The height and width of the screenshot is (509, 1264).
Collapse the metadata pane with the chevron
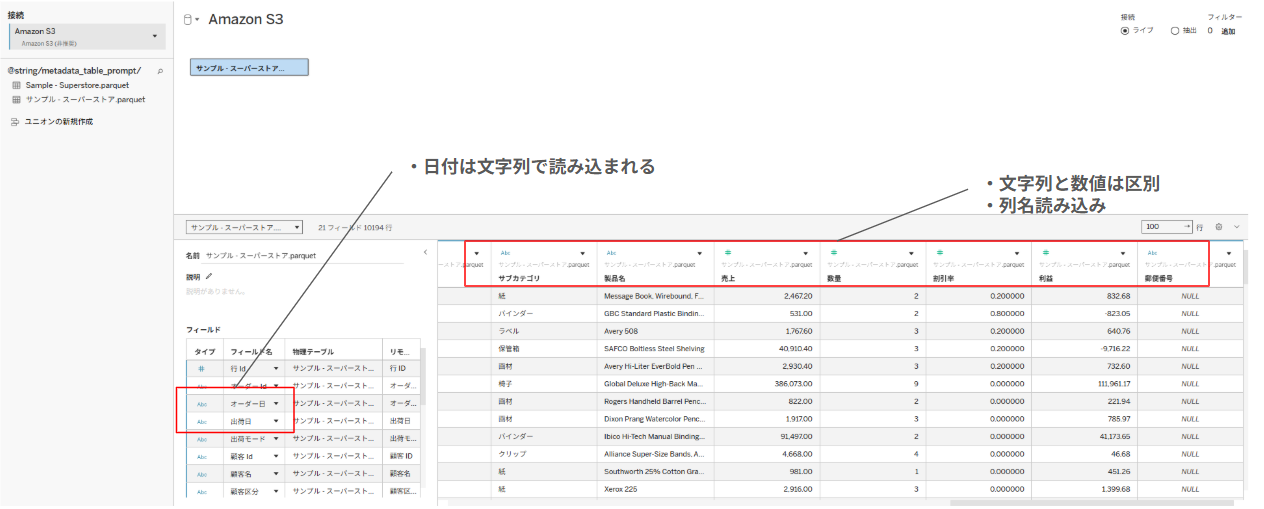tap(426, 253)
